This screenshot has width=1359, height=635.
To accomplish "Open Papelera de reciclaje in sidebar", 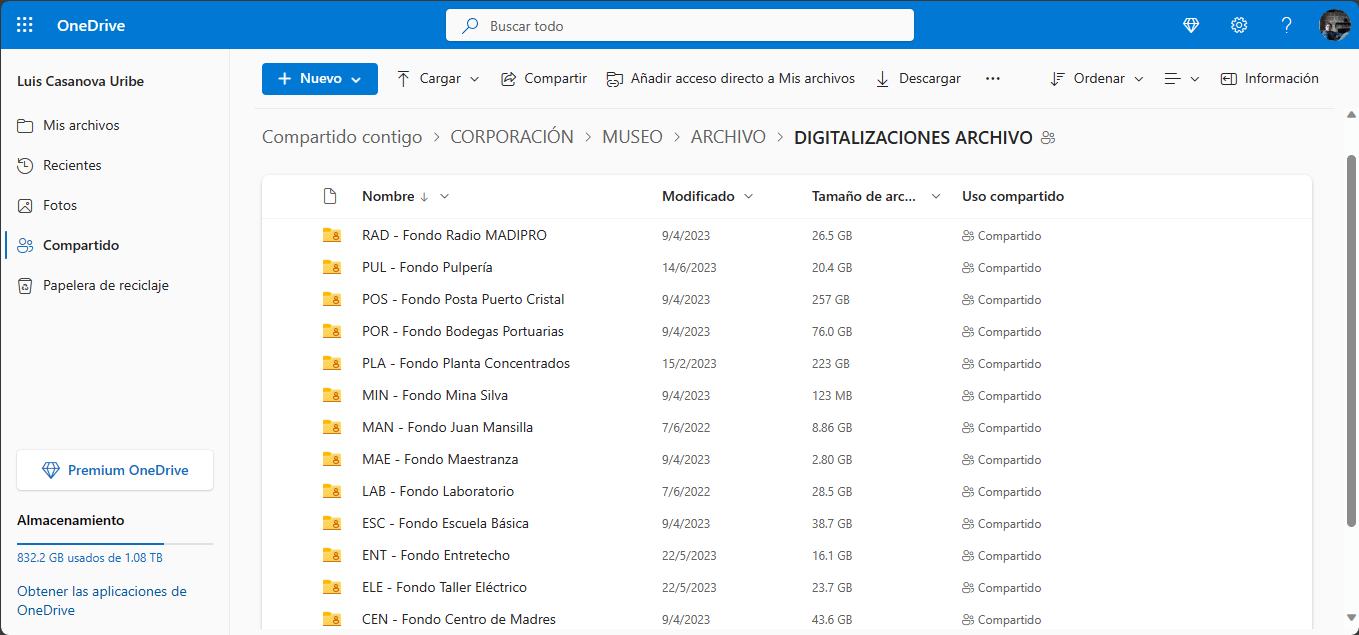I will (x=105, y=286).
